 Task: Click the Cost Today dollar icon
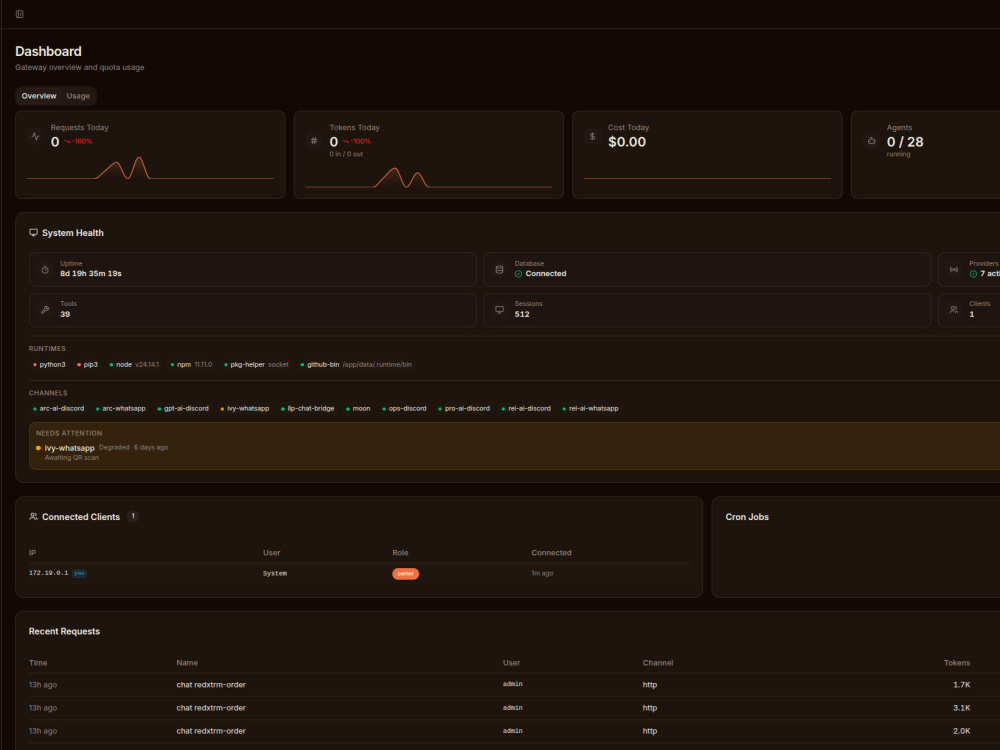pos(592,136)
